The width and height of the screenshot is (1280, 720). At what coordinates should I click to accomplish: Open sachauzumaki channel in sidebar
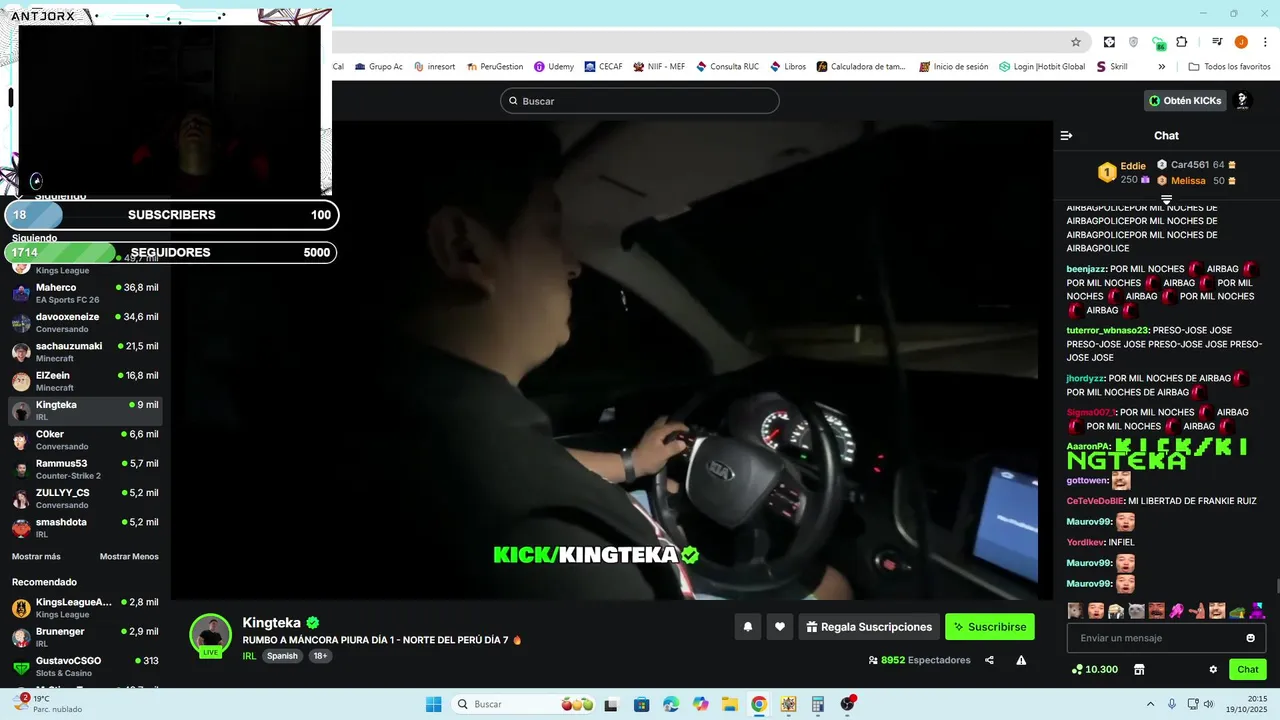coord(85,352)
